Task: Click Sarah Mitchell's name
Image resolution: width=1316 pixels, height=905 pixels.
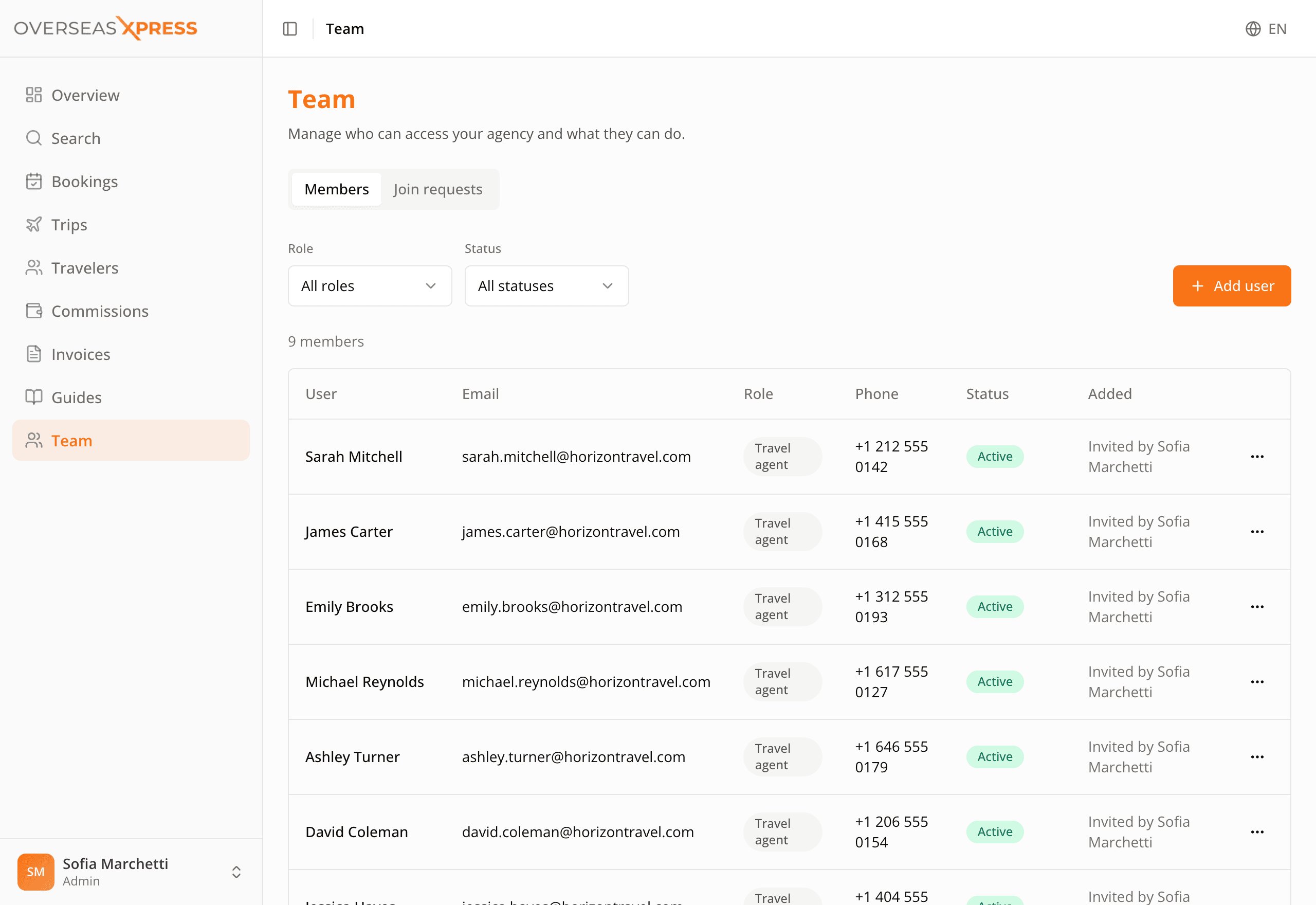Action: click(x=354, y=457)
